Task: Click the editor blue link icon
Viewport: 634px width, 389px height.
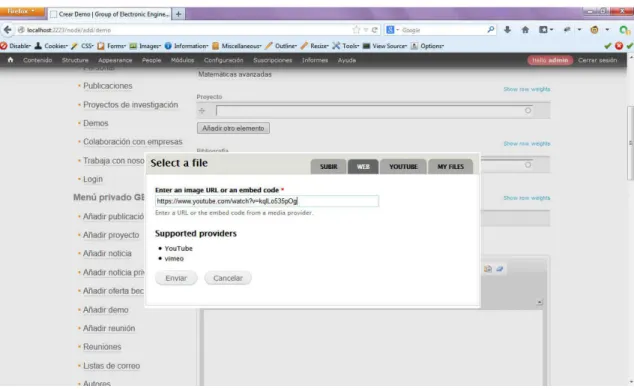Action: tap(500, 269)
